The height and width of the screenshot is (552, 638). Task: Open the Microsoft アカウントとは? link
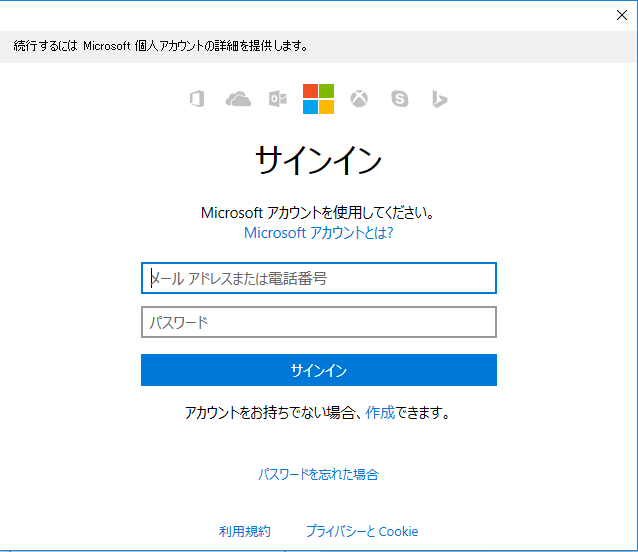coord(319,233)
